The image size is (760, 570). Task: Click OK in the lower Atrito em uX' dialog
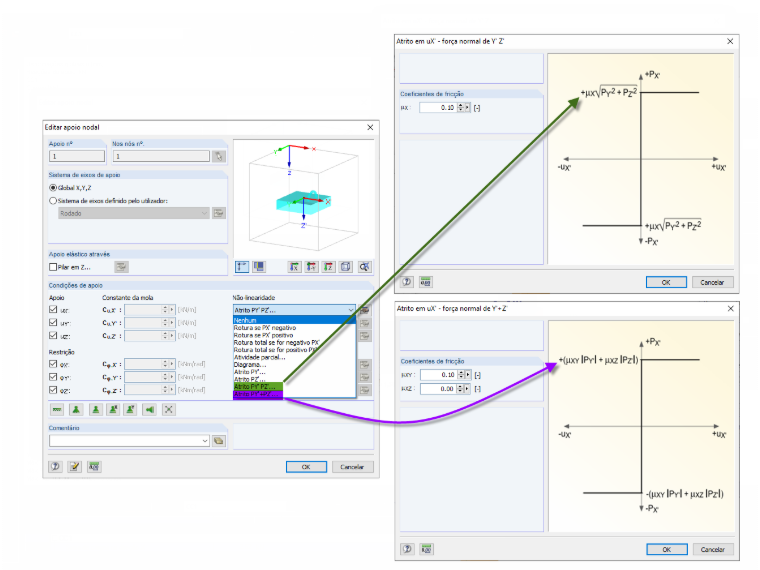[x=666, y=549]
